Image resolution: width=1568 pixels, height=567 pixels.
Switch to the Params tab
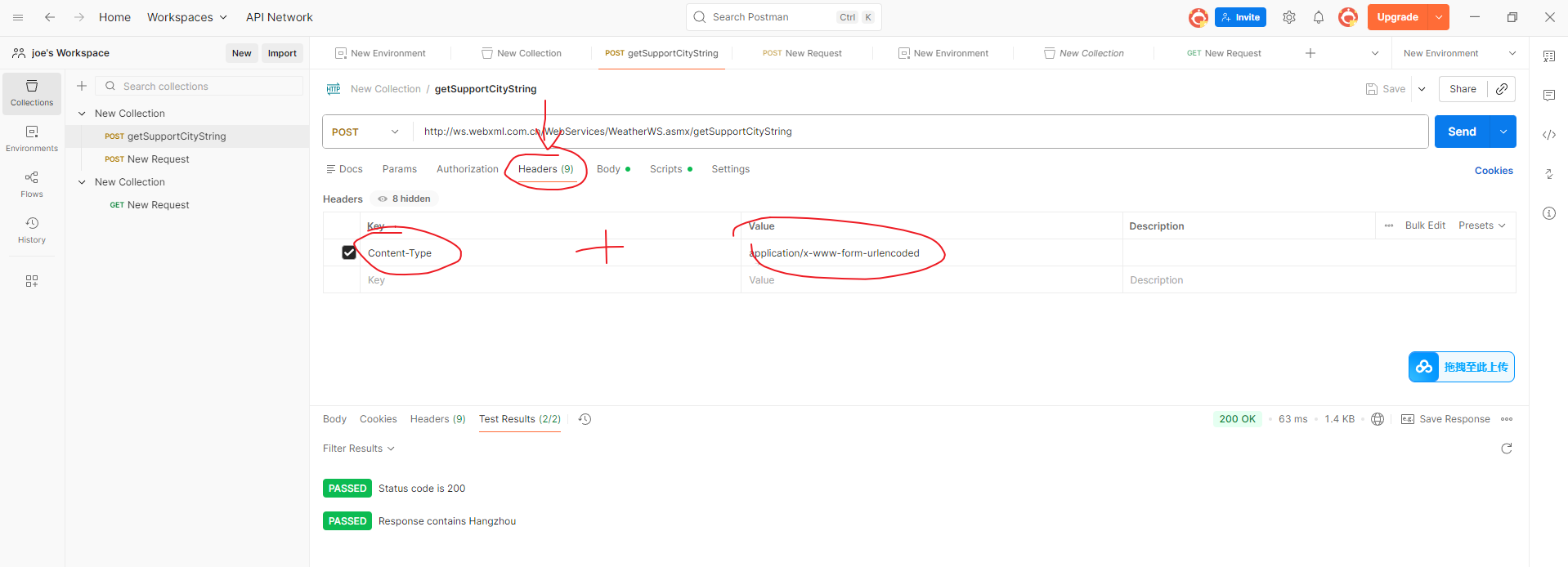pos(400,169)
